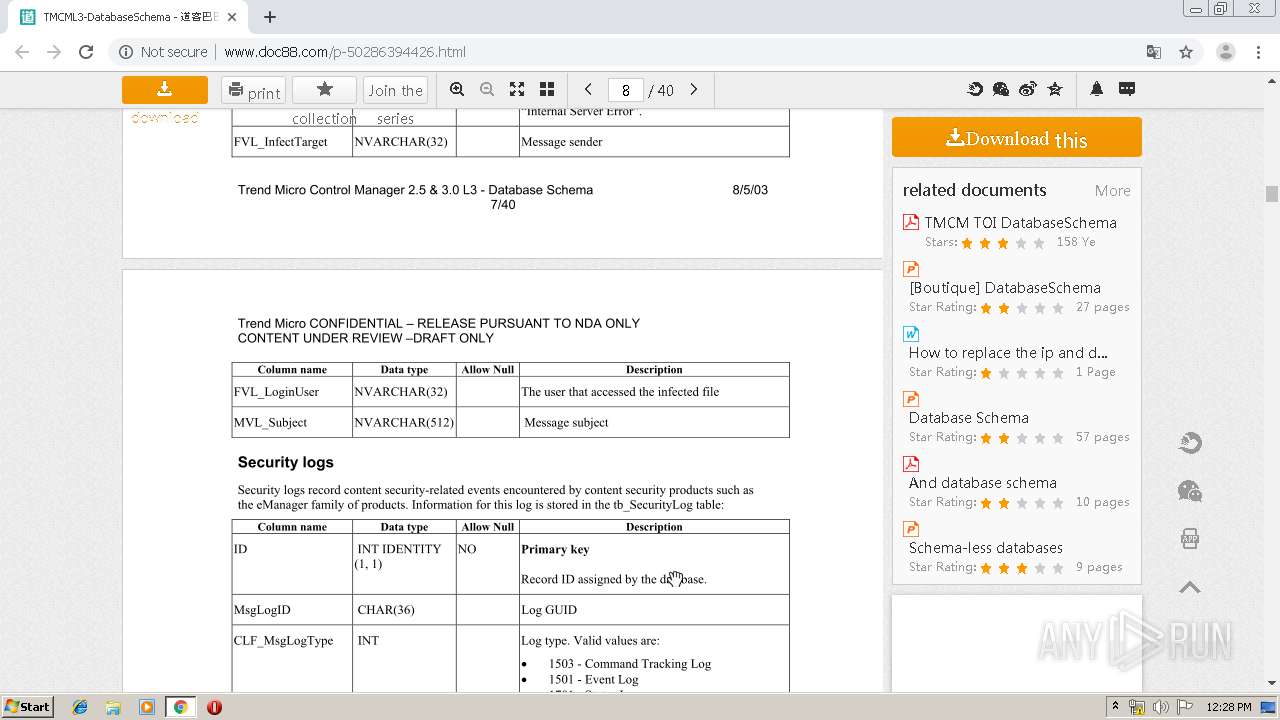Share via the Weibo icon in the toolbar
Screen dimensions: 1280x720
[x=1028, y=90]
